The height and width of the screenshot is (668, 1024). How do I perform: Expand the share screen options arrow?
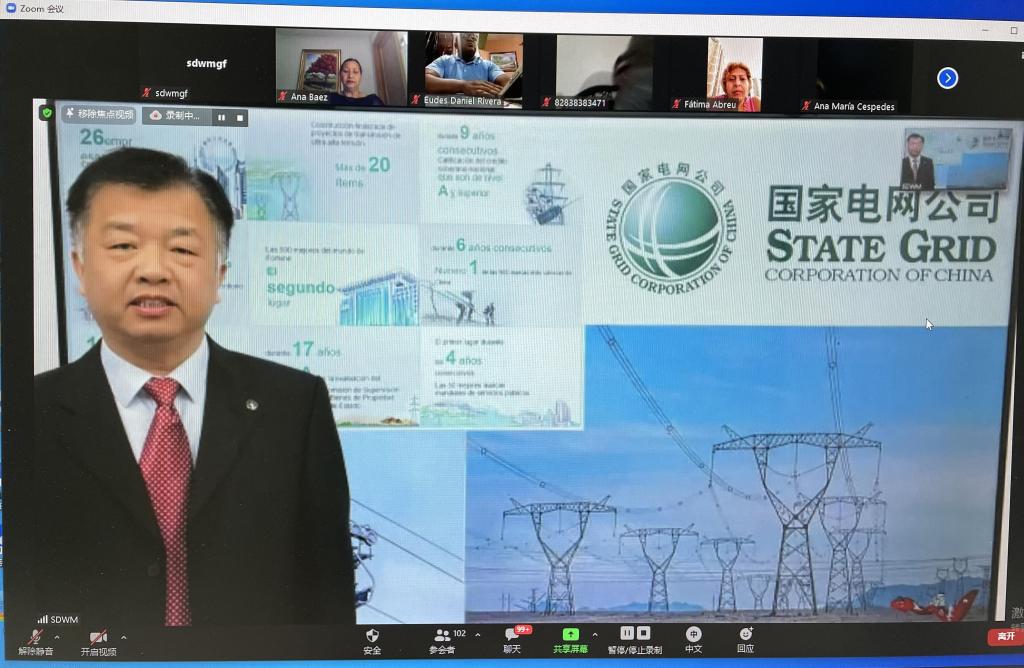pos(595,634)
